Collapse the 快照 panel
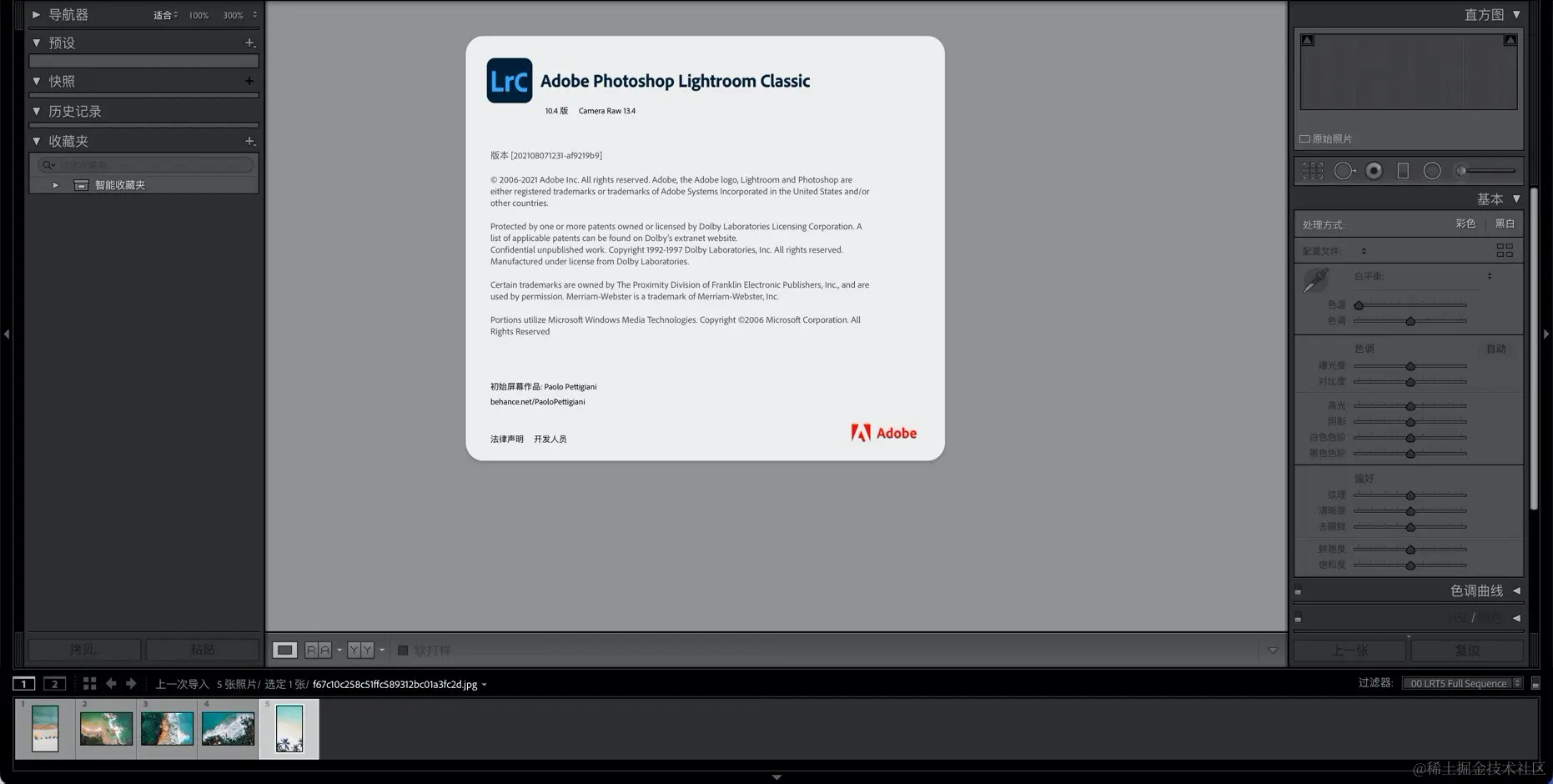Viewport: 1553px width, 784px height. (36, 81)
